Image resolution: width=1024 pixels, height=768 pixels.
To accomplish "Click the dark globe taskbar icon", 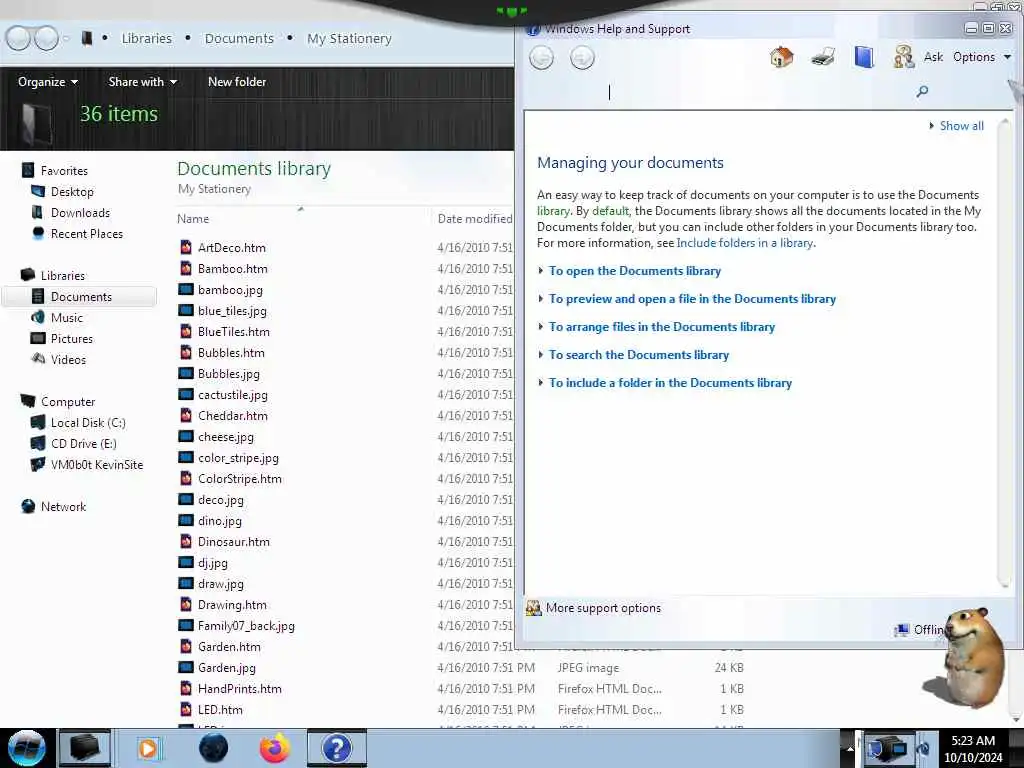I will coord(213,748).
